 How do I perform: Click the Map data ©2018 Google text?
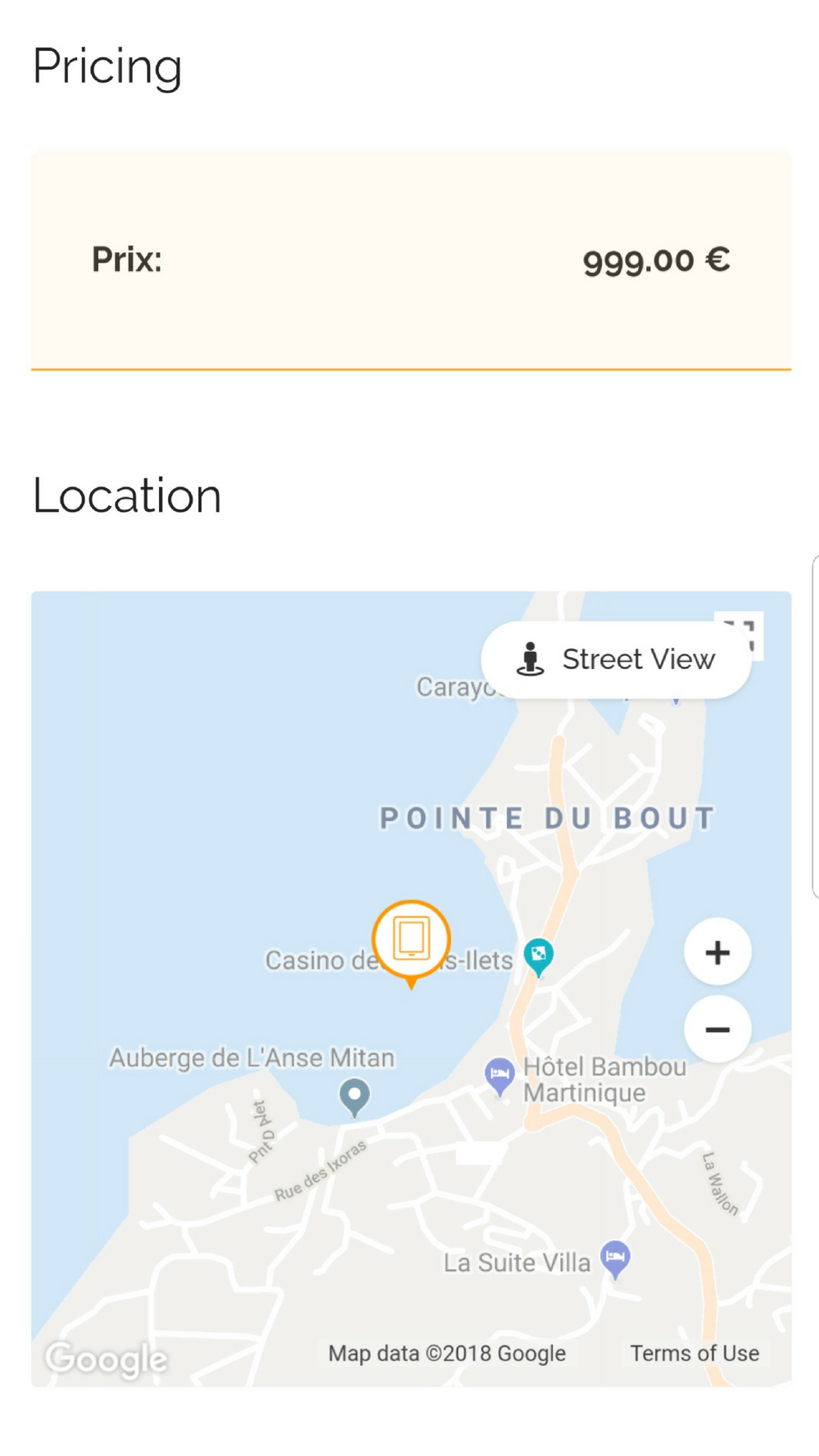(x=446, y=1354)
